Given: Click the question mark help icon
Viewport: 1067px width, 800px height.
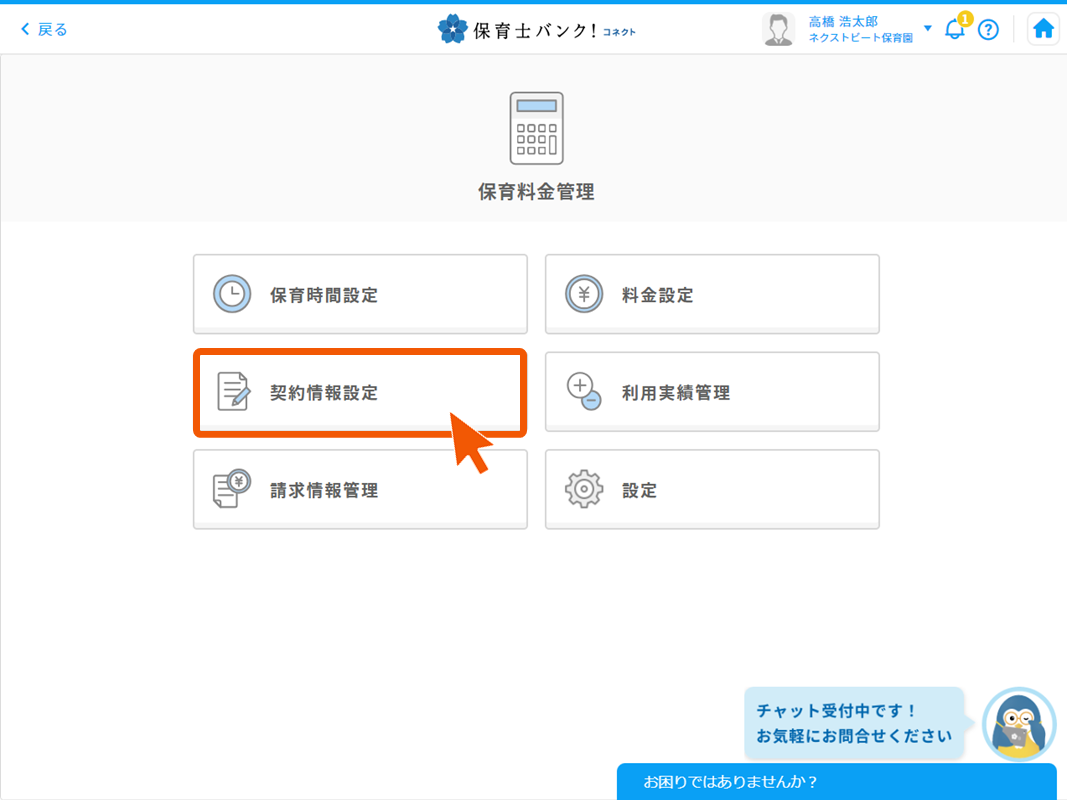Looking at the screenshot, I should click(989, 29).
